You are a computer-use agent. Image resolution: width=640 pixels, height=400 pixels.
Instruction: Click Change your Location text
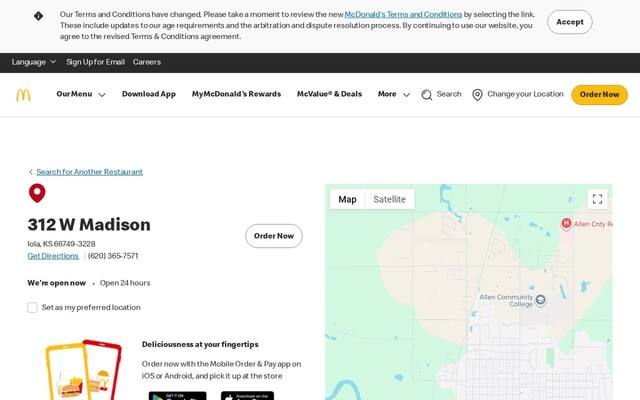coord(525,94)
